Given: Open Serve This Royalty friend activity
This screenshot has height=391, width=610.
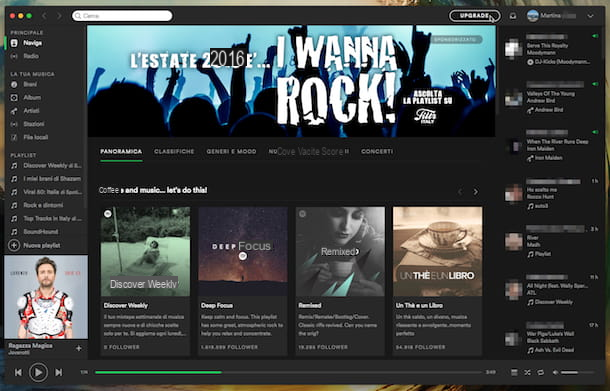Looking at the screenshot, I should tap(547, 46).
